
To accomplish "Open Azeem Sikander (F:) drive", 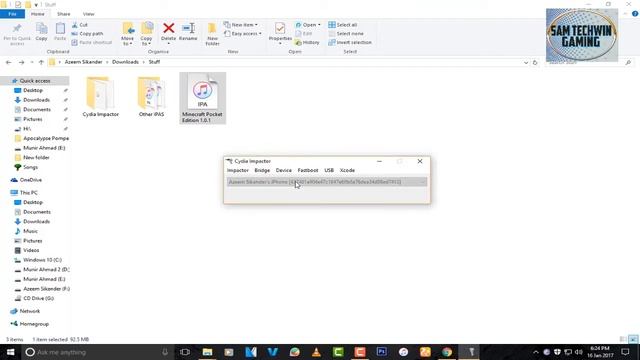I will (46, 289).
